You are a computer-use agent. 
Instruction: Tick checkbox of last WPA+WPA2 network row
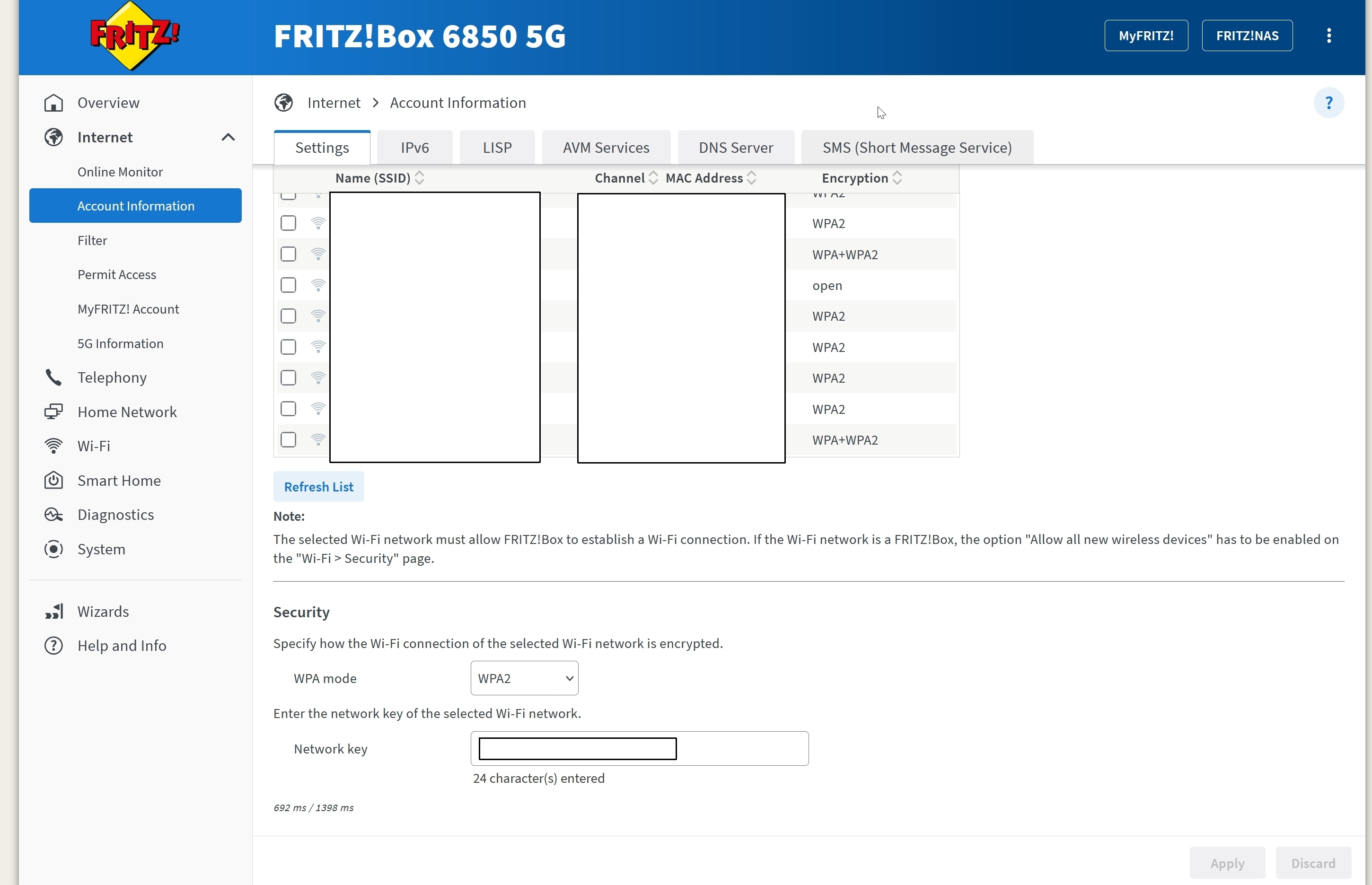click(288, 439)
